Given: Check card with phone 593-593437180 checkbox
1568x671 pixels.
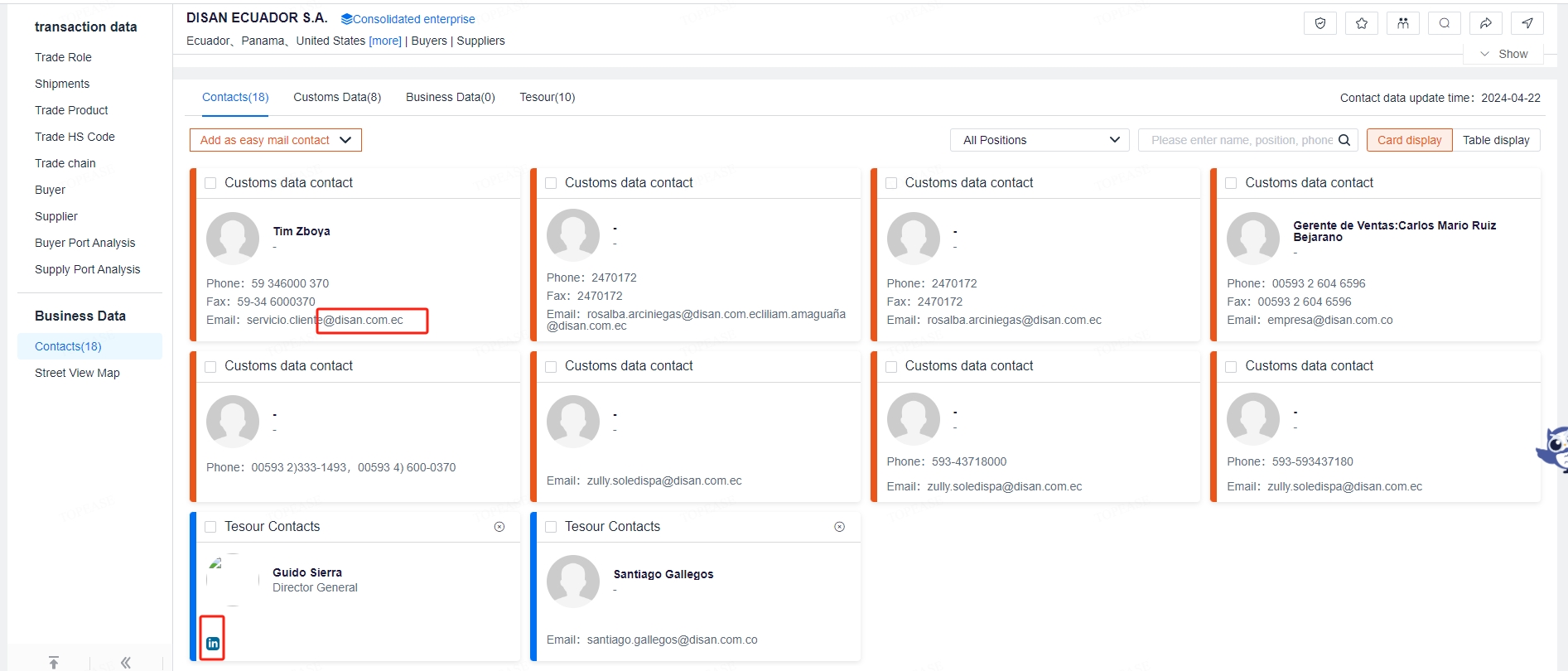Looking at the screenshot, I should pyautogui.click(x=1231, y=366).
